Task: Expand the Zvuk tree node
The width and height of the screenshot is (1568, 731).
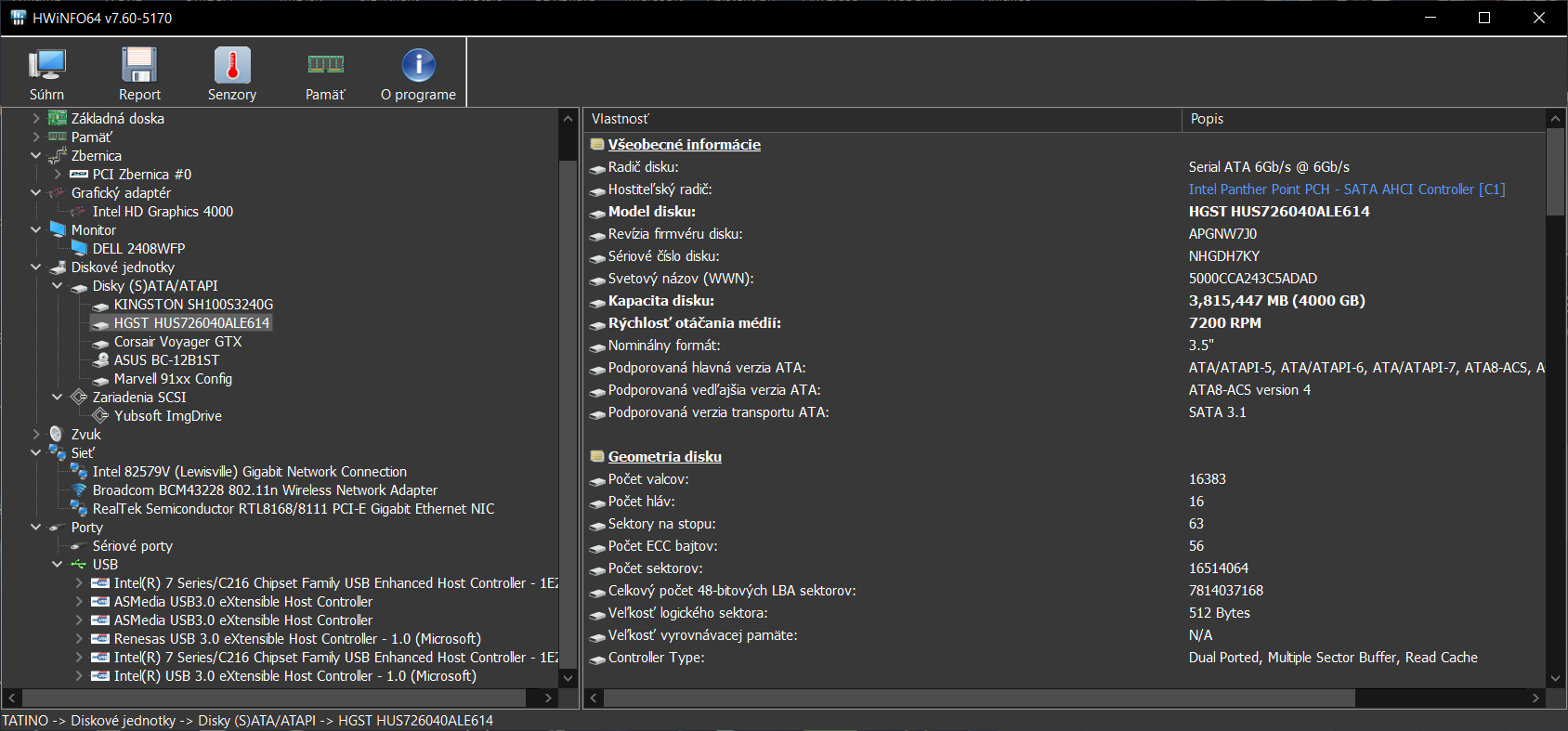Action: (x=36, y=435)
